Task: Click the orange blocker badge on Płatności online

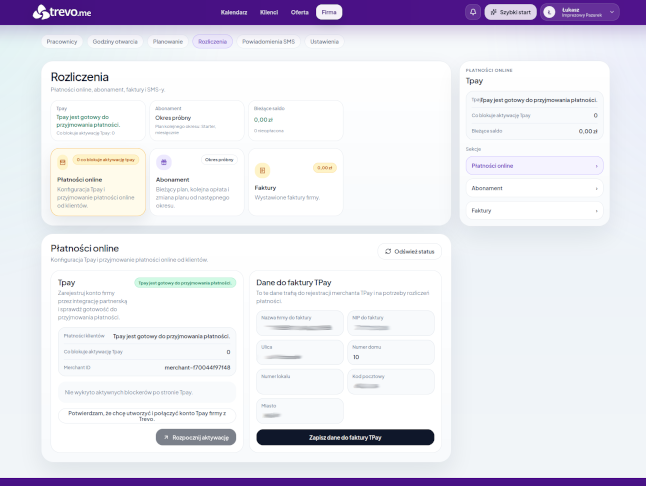Action: coord(106,160)
